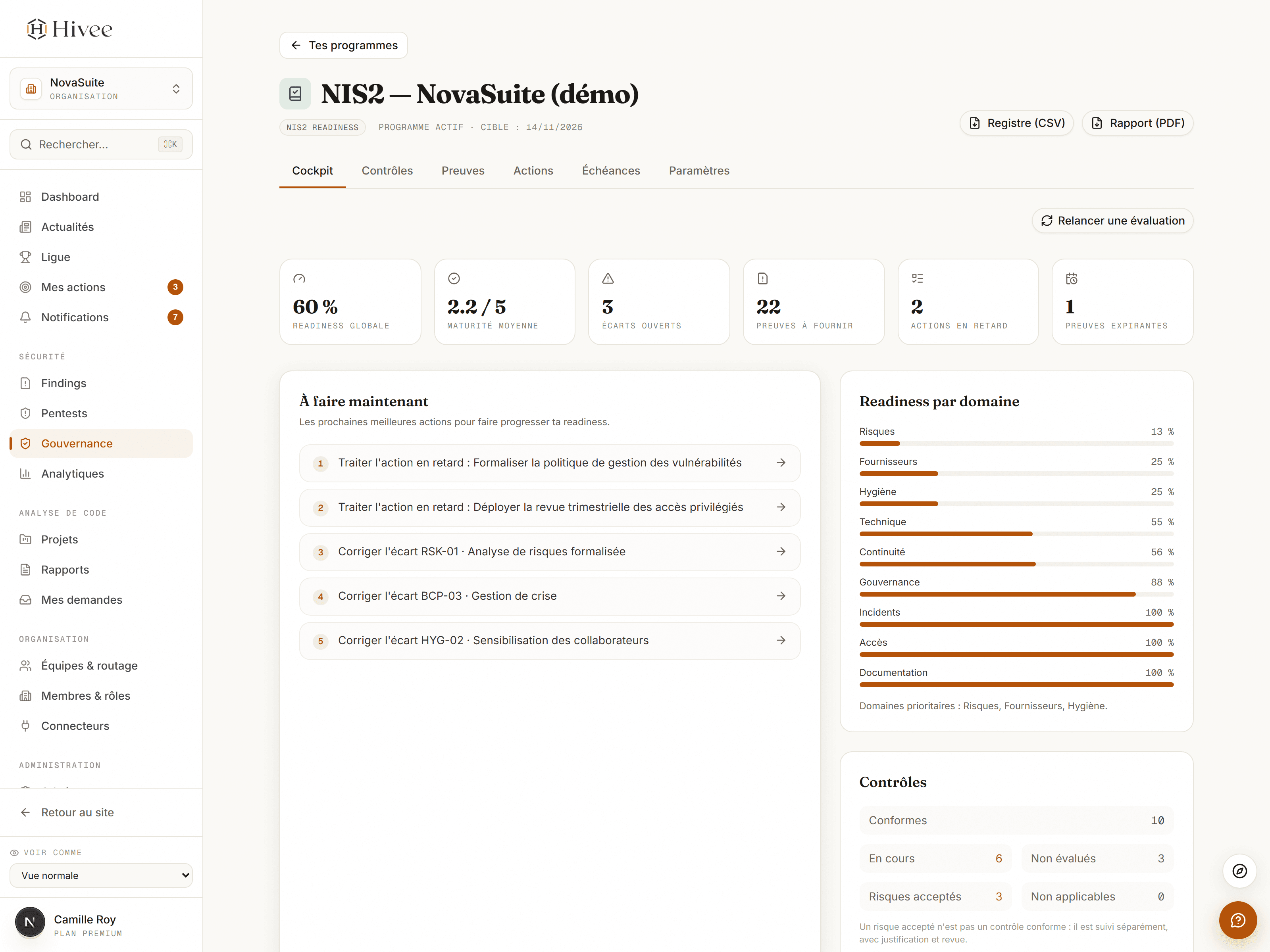1270x952 pixels.
Task: Click the NIS2 program book icon
Action: pyautogui.click(x=295, y=94)
